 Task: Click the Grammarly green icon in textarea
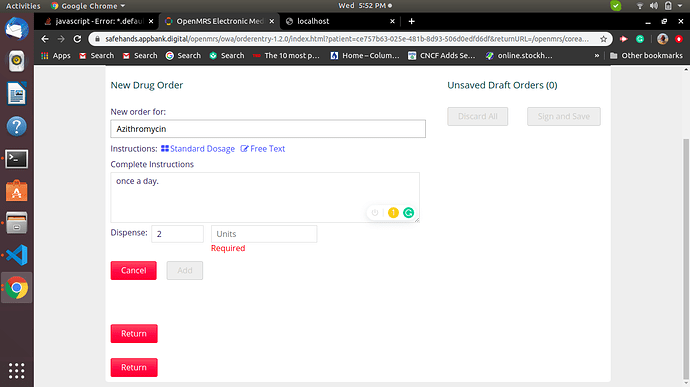(408, 213)
